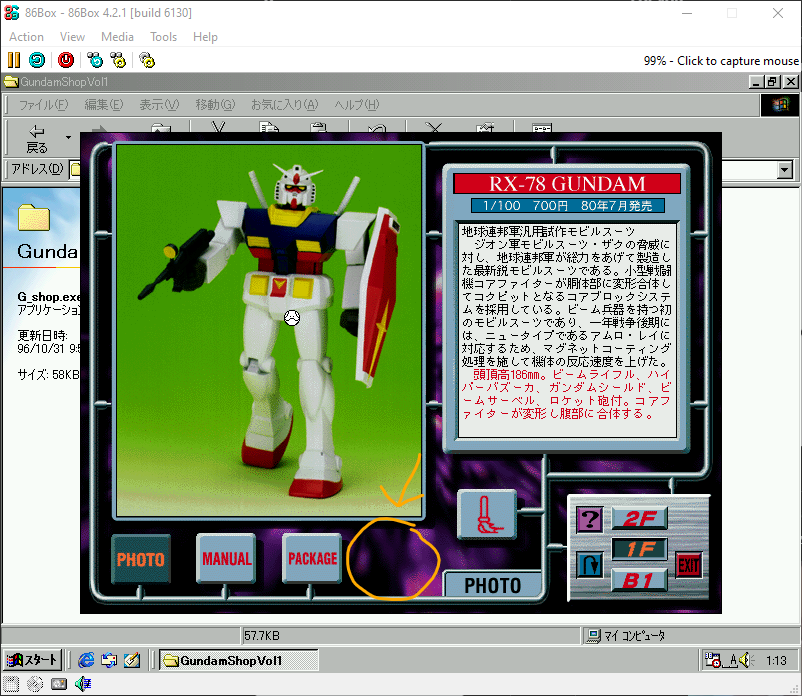Screen dimensions: 802x696
Task: Pause emulation with the 86Box pause icon
Action: [14, 60]
